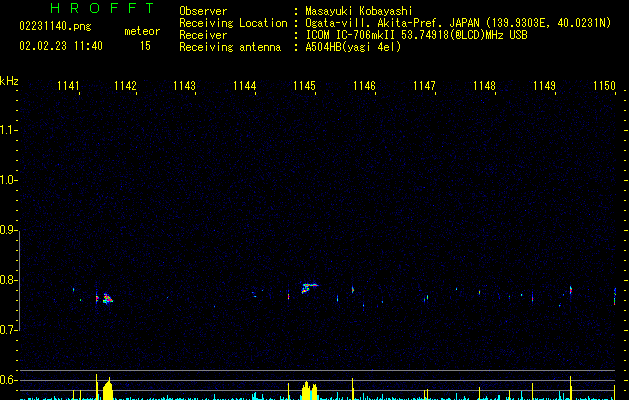Screen dimensions: 629x400
Task: Click time axis label 1144
Action: 245,86
